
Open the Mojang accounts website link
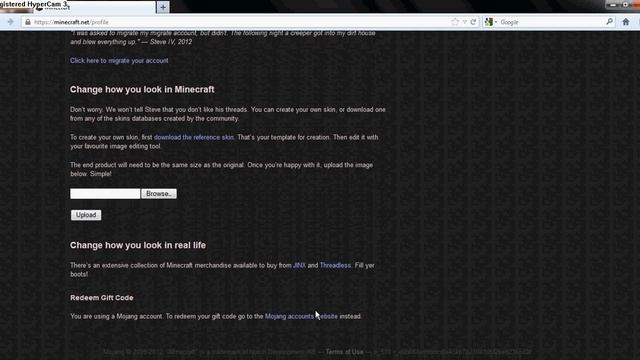[x=301, y=316]
